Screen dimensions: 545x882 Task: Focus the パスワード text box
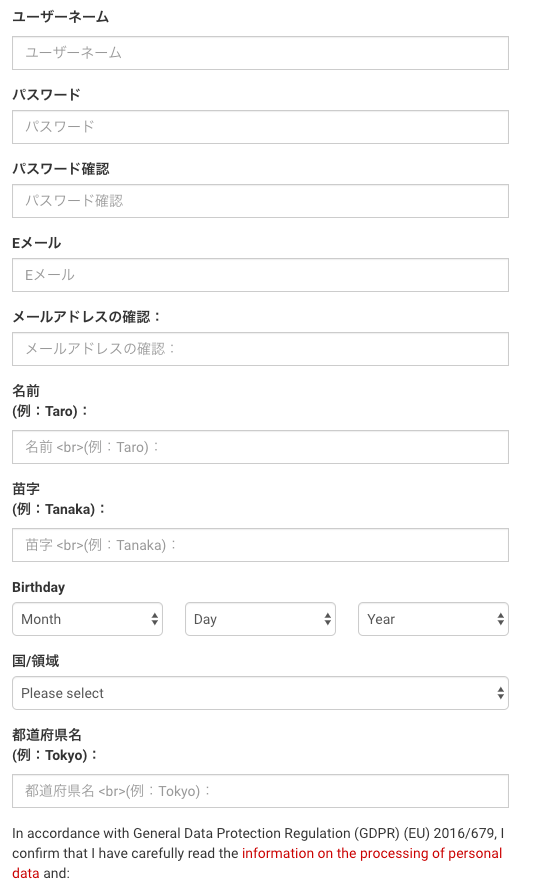(x=260, y=127)
